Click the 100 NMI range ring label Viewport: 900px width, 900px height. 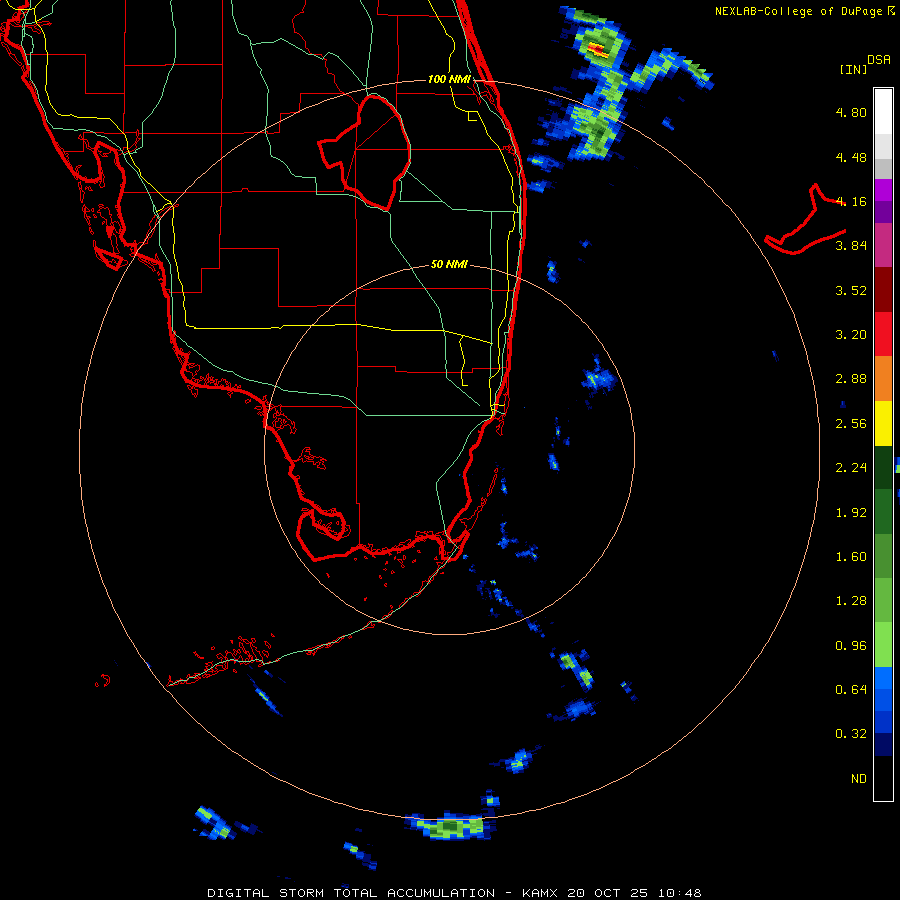(449, 79)
